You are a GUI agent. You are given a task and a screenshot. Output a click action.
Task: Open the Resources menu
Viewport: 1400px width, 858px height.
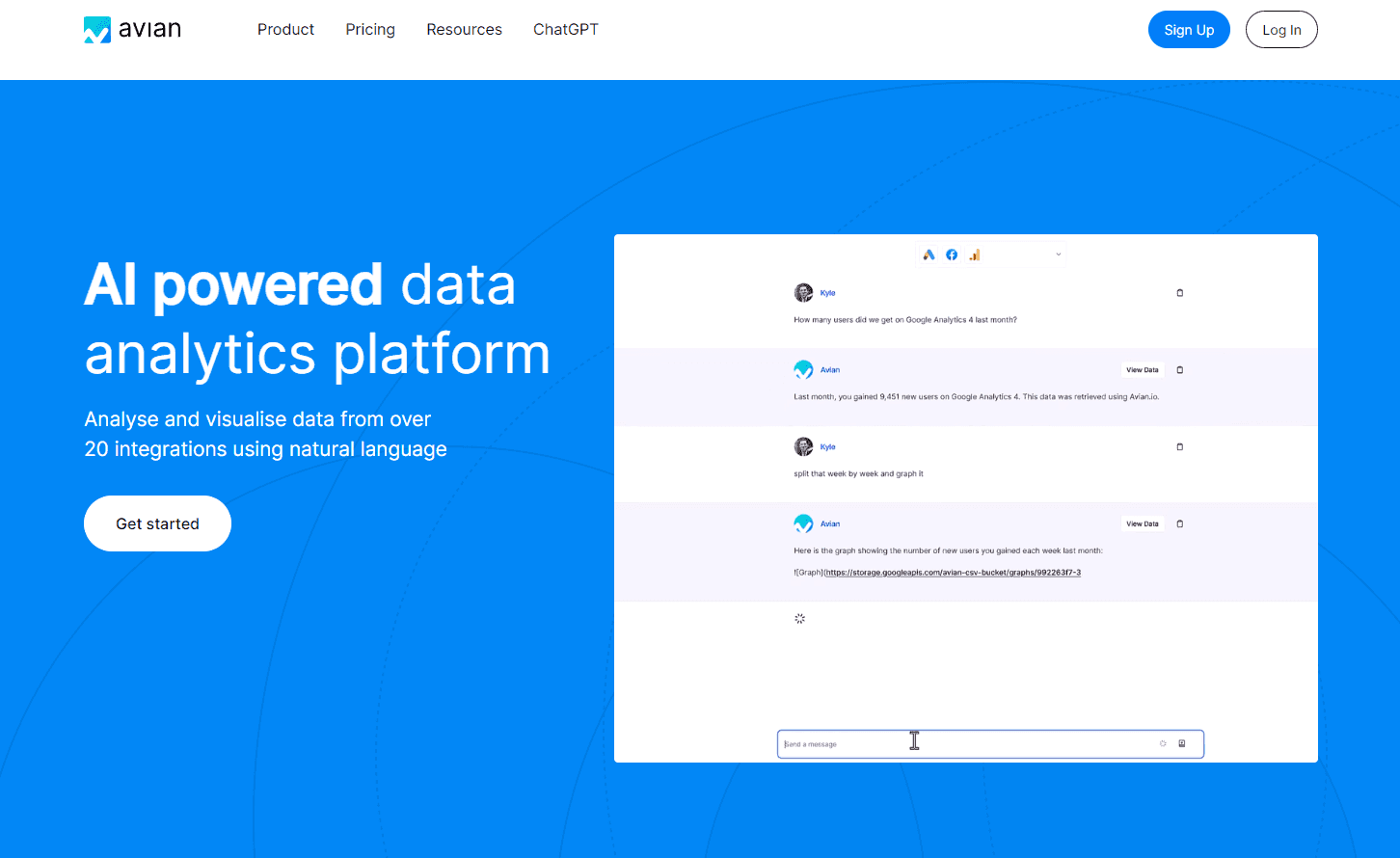pyautogui.click(x=464, y=30)
